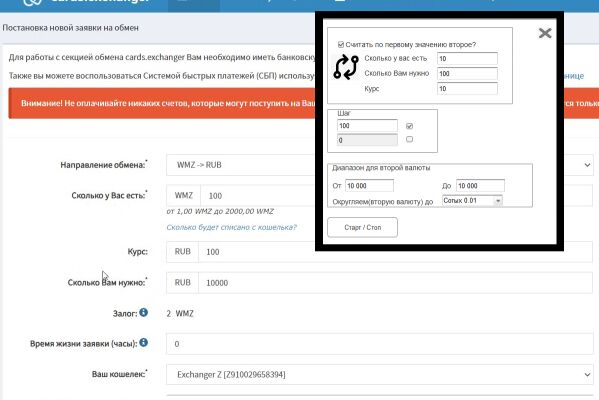Open the 'Сколько будет списано с кошелька?' link
Image resolution: width=599 pixels, height=400 pixels.
tap(232, 227)
